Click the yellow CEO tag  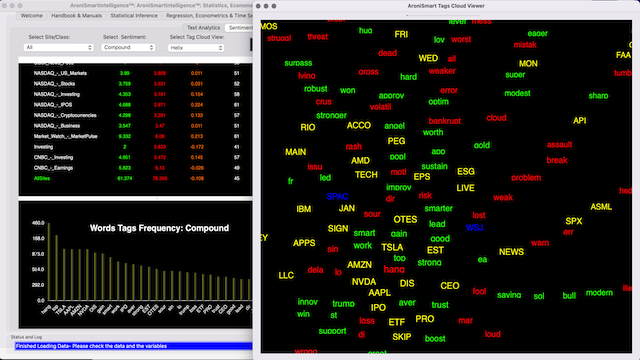450,286
